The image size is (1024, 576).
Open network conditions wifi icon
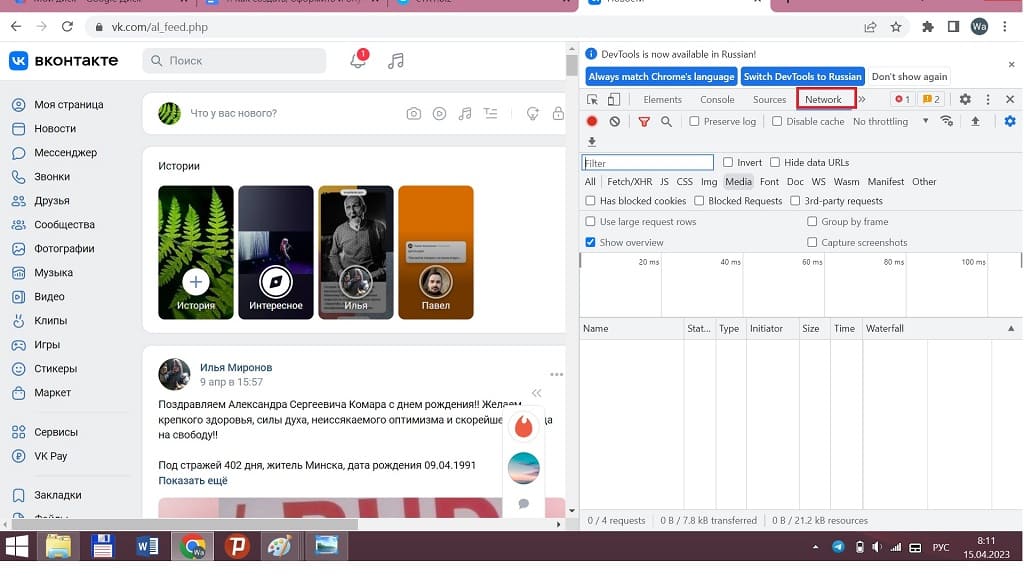[x=946, y=121]
